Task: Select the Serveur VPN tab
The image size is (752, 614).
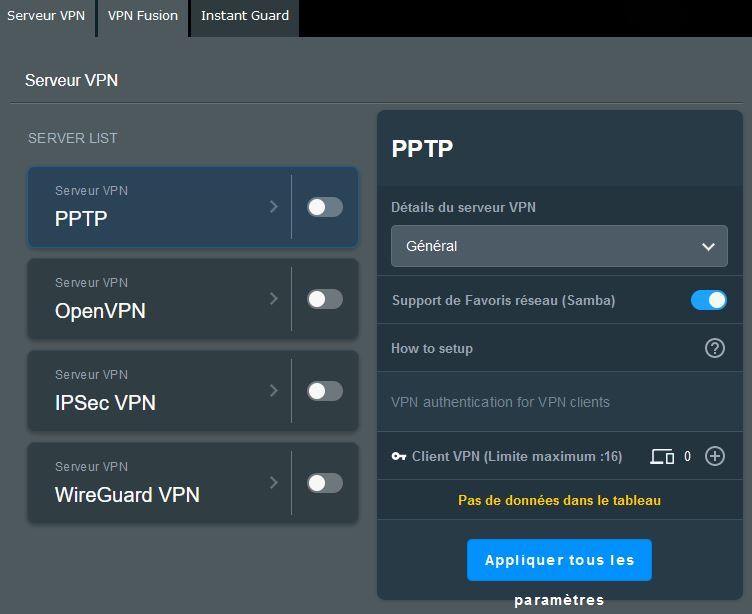Action: tap(46, 16)
